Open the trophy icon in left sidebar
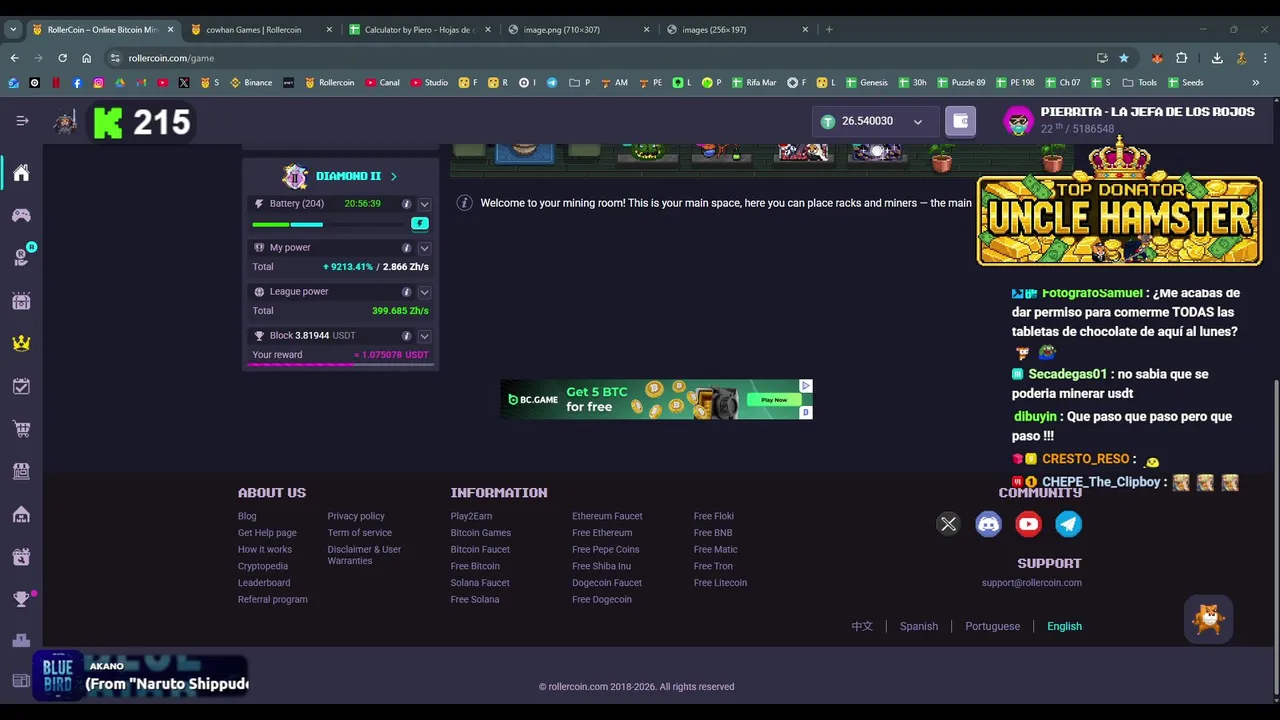The image size is (1280, 720). [21, 599]
